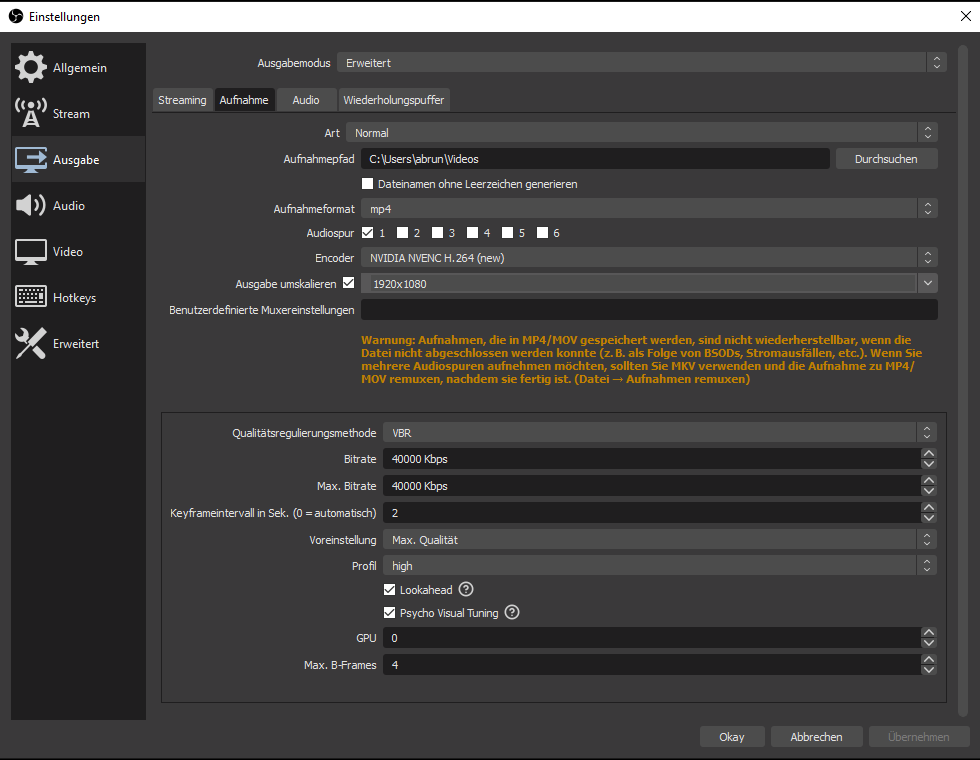Decrease Max. B-Frames with down arrow
Screen dimensions: 980x760
tap(929, 669)
